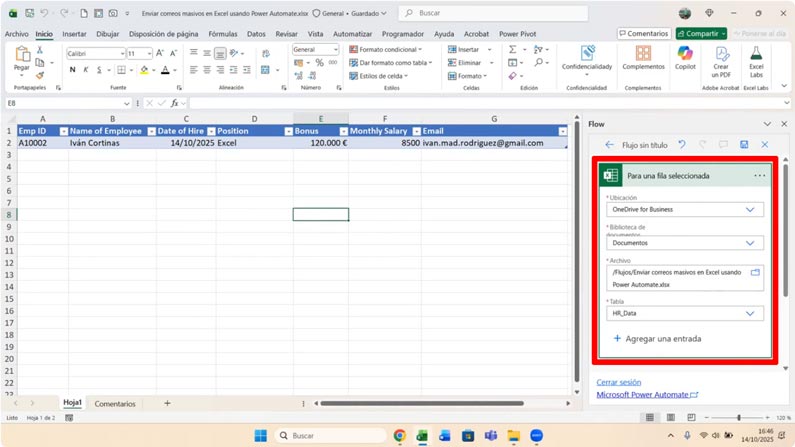Toggle align text right
The height and width of the screenshot is (447, 795).
pyautogui.click(x=220, y=70)
